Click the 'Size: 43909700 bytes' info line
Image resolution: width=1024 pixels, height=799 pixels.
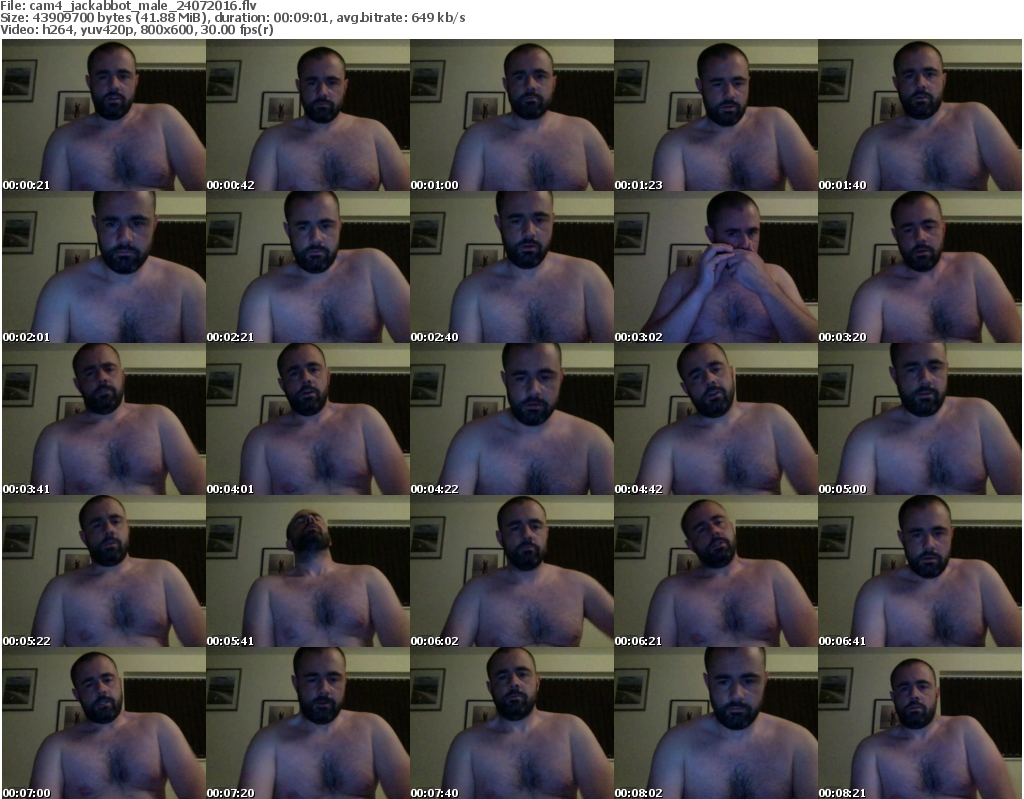[x=232, y=18]
